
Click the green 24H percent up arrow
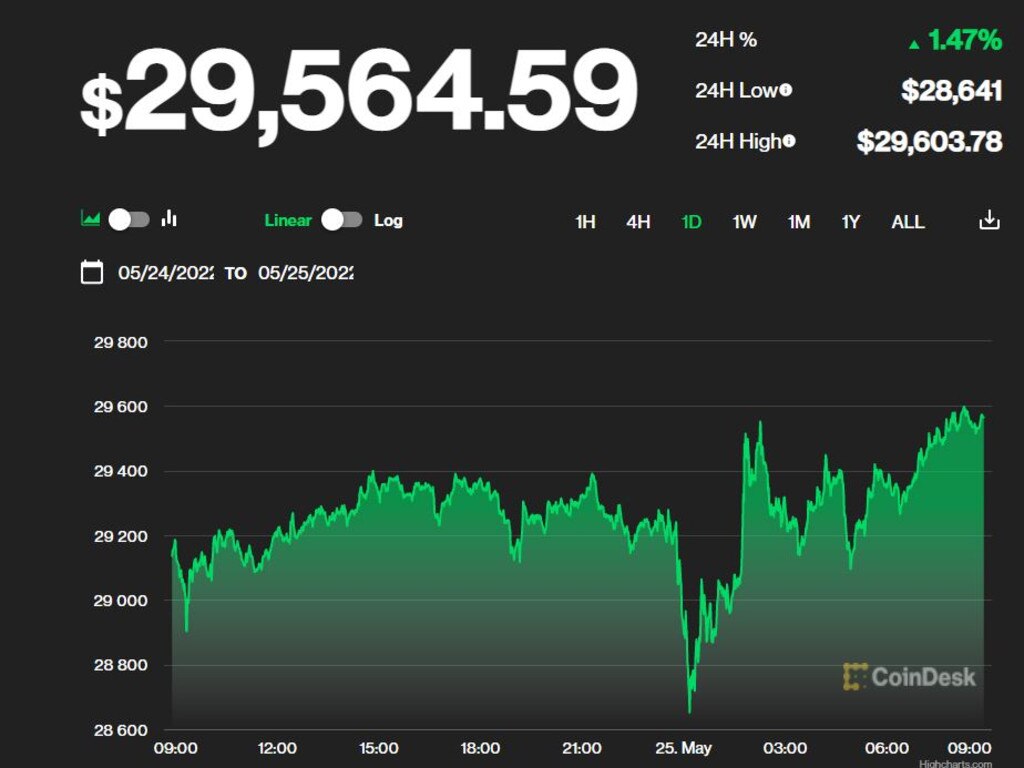click(913, 44)
